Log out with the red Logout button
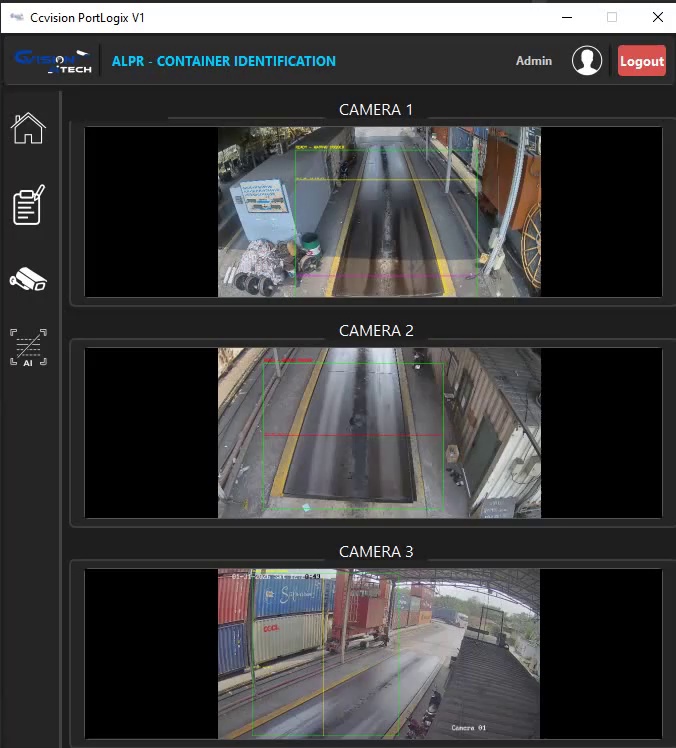This screenshot has height=748, width=676. 642,61
